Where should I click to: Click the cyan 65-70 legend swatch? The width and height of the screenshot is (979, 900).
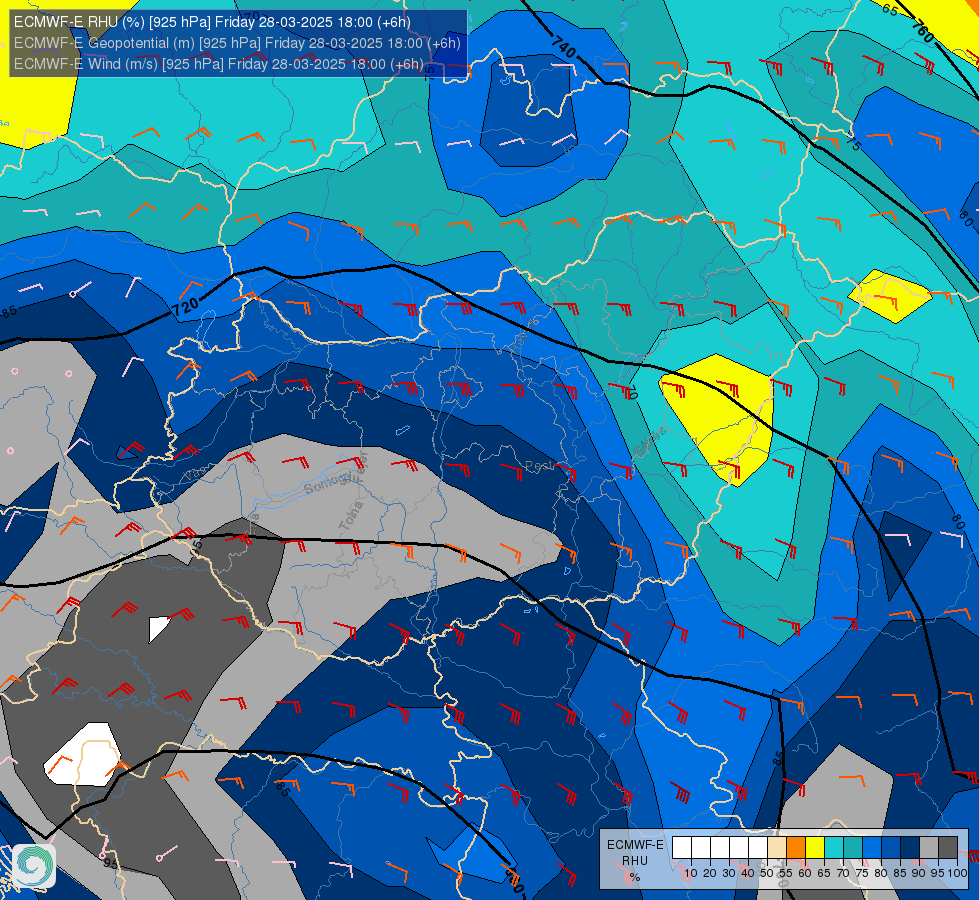pos(834,848)
